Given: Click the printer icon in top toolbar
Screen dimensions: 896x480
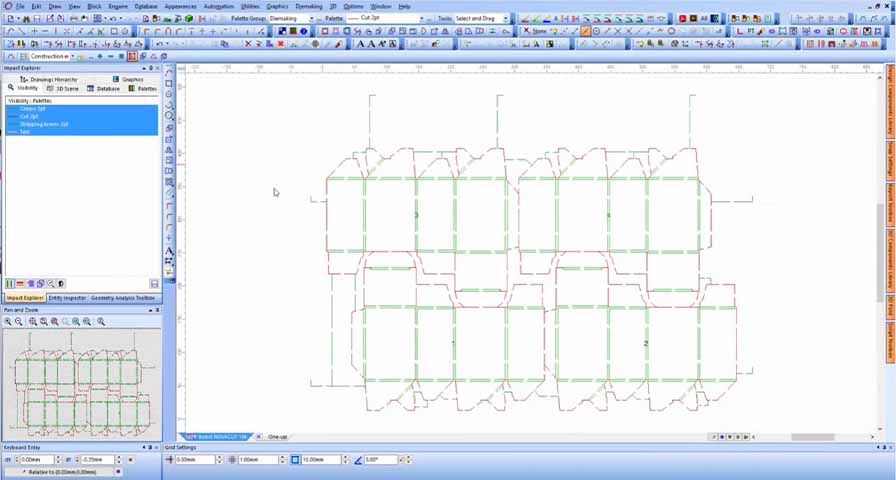Looking at the screenshot, I should pos(73,18).
